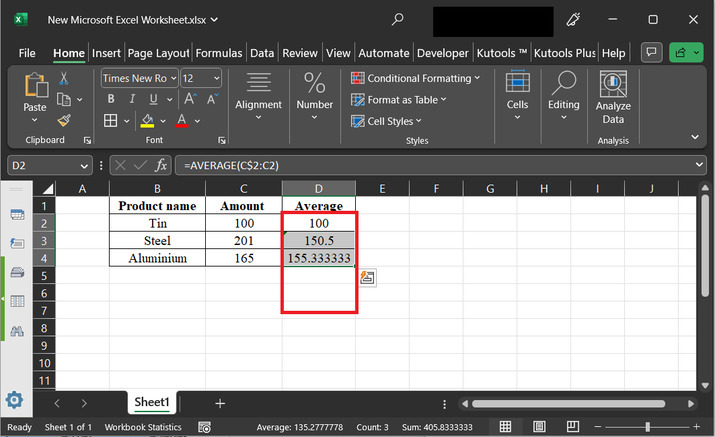The width and height of the screenshot is (715, 437).
Task: Click Workbook Statistics in status bar
Action: coord(145,427)
